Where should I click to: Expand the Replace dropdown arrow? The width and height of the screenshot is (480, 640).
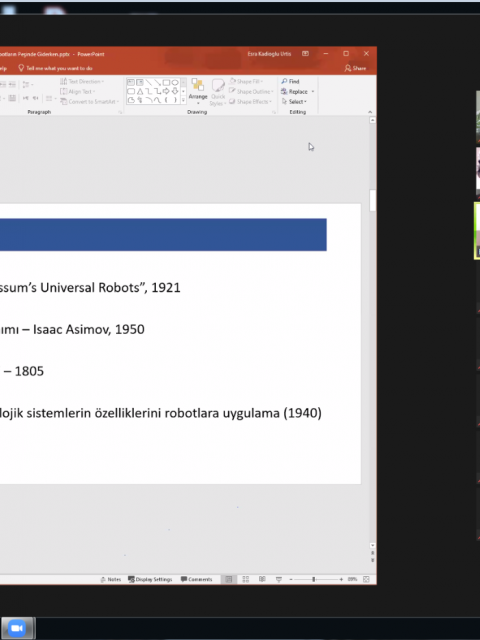pos(313,91)
